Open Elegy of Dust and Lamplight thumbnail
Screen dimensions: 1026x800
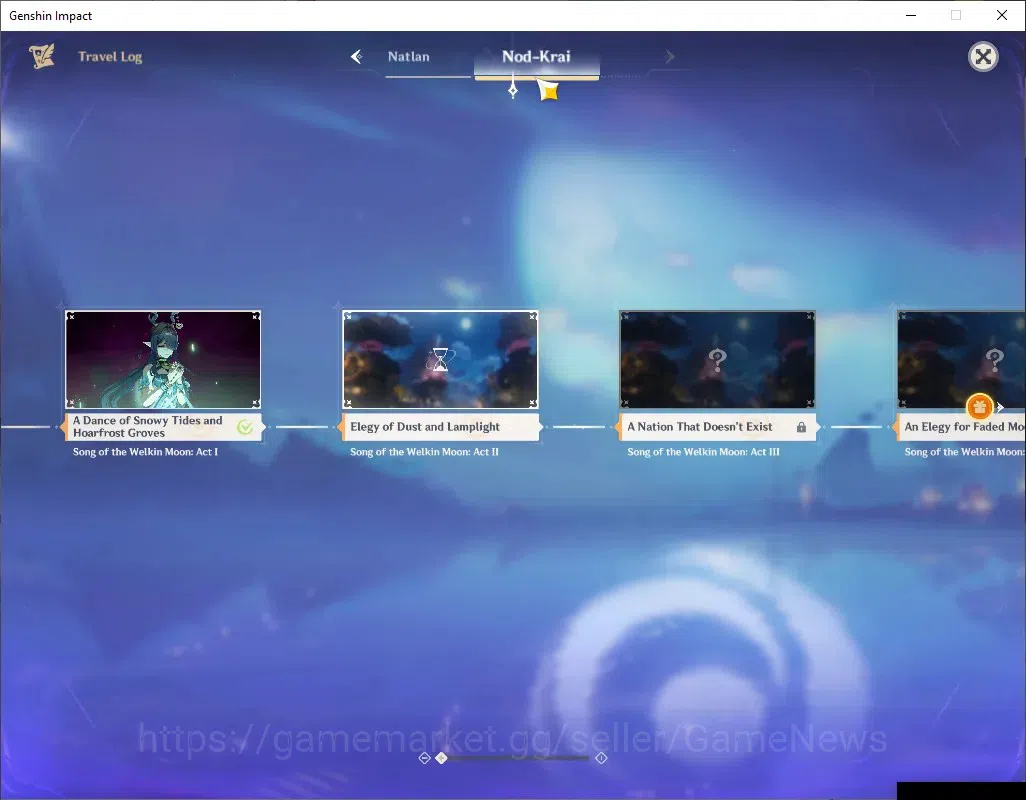440,360
